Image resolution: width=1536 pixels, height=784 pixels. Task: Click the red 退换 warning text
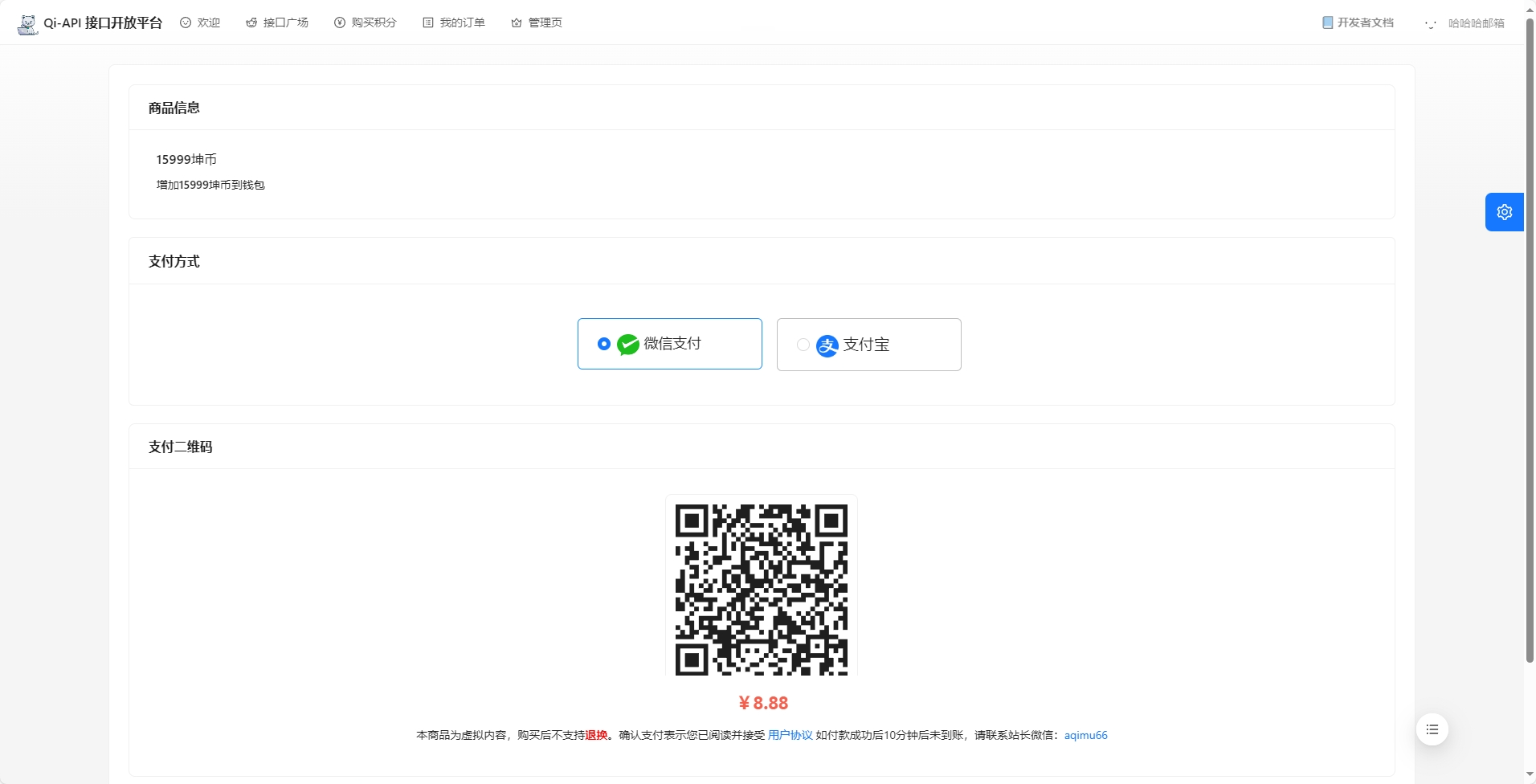596,735
